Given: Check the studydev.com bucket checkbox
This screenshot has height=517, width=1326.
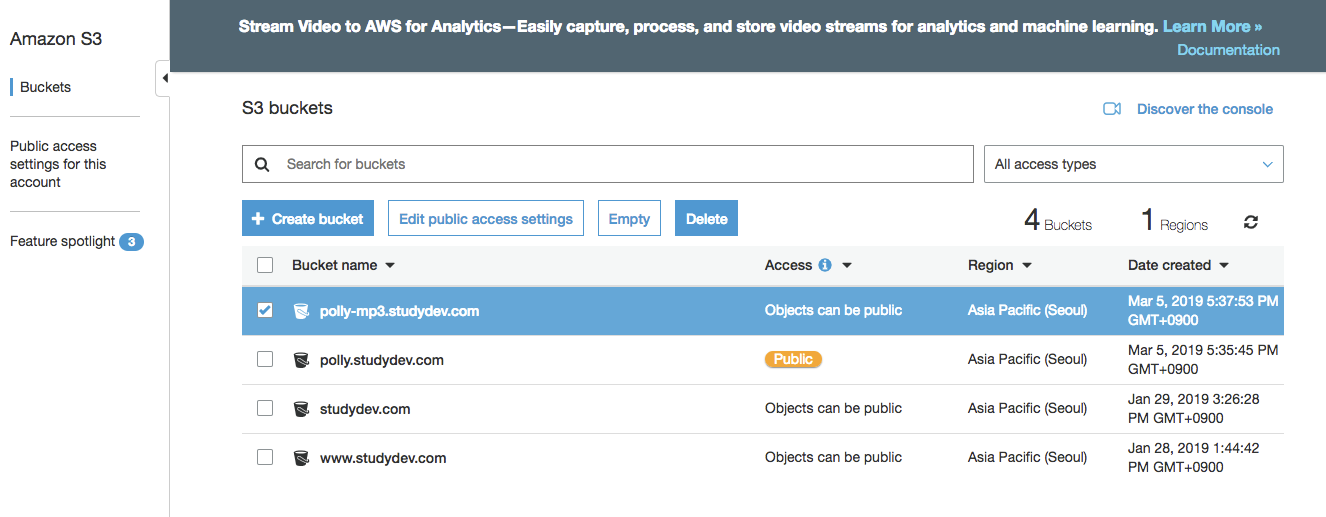Looking at the screenshot, I should click(265, 408).
